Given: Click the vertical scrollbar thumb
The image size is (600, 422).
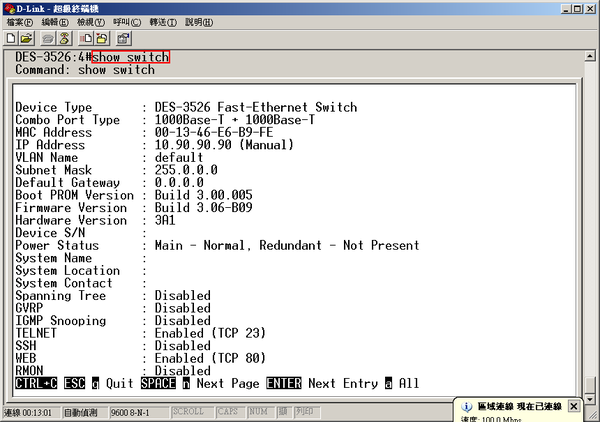Looking at the screenshot, I should 590,385.
